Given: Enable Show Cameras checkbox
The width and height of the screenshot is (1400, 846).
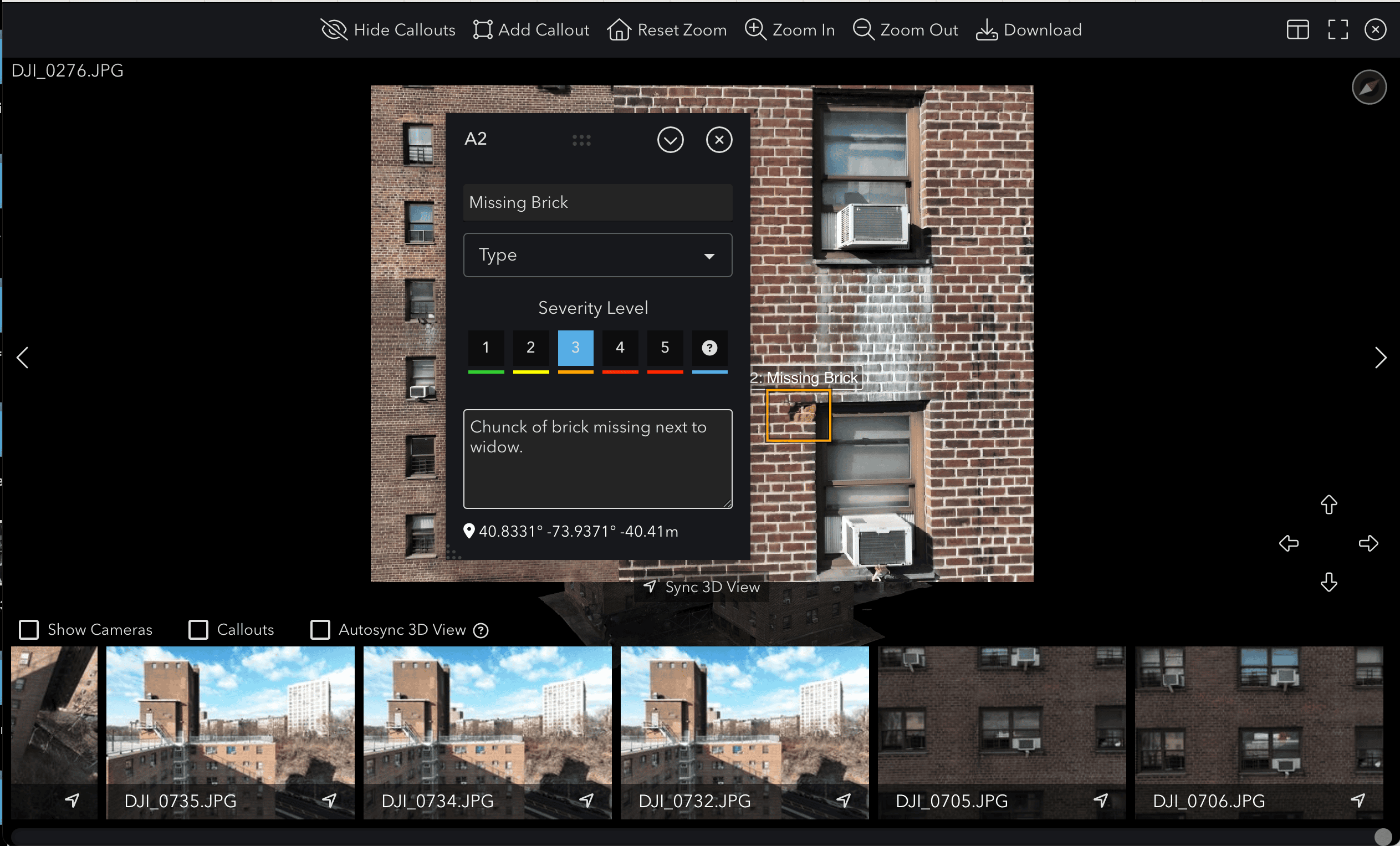Looking at the screenshot, I should click(x=28, y=630).
